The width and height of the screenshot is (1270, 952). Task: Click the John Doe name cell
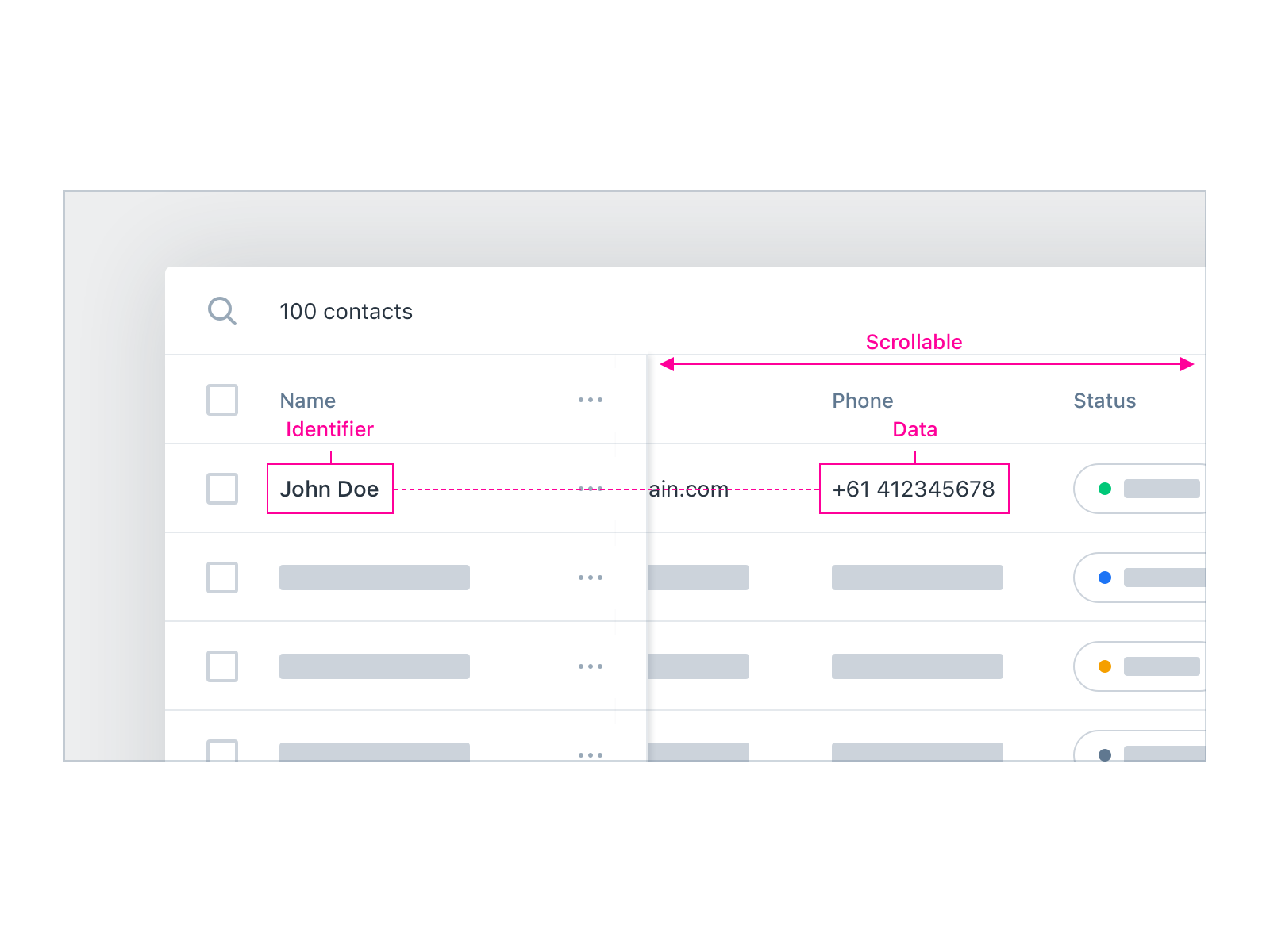pyautogui.click(x=329, y=489)
